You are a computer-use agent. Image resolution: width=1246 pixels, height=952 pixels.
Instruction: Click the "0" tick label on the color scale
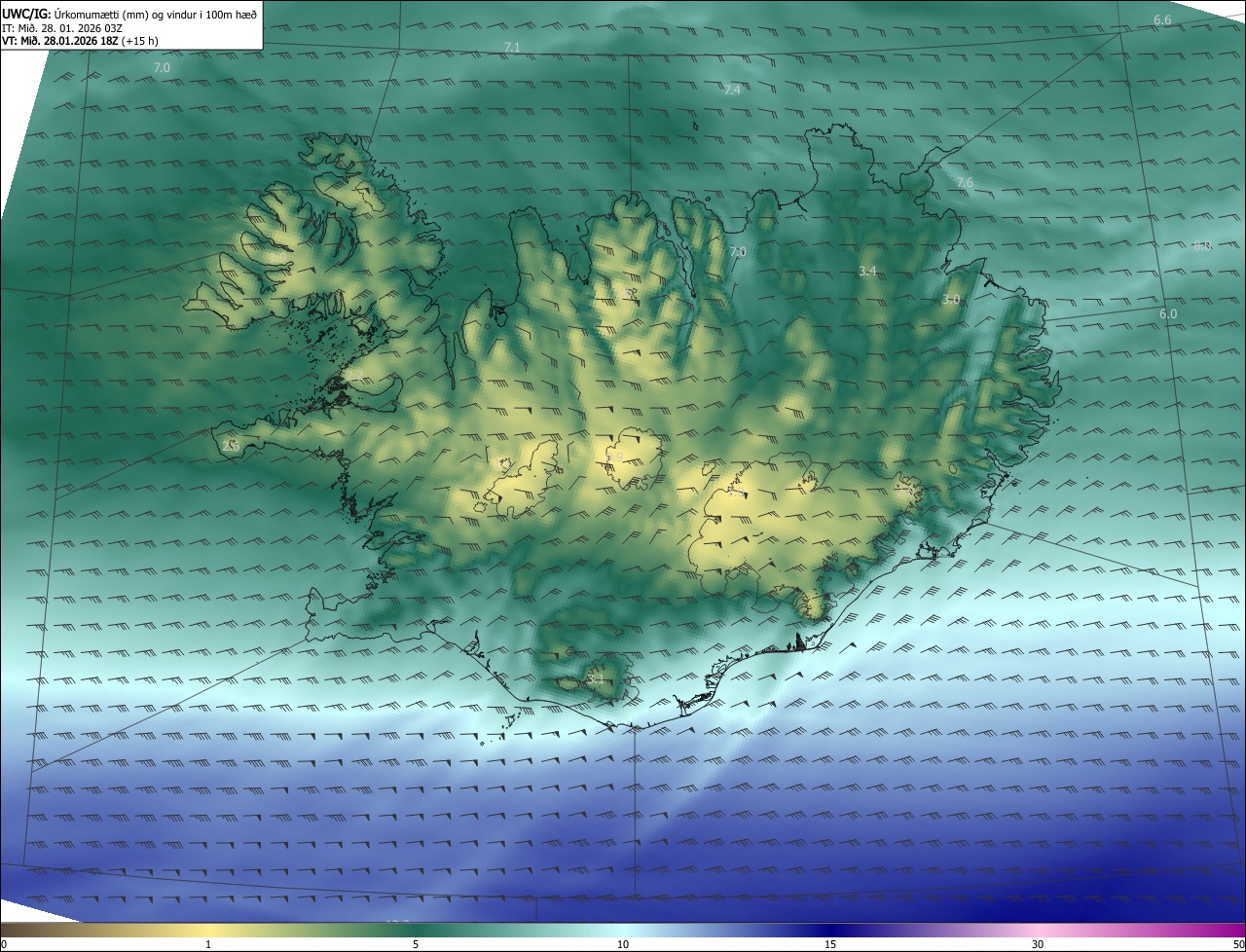click(x=4, y=944)
